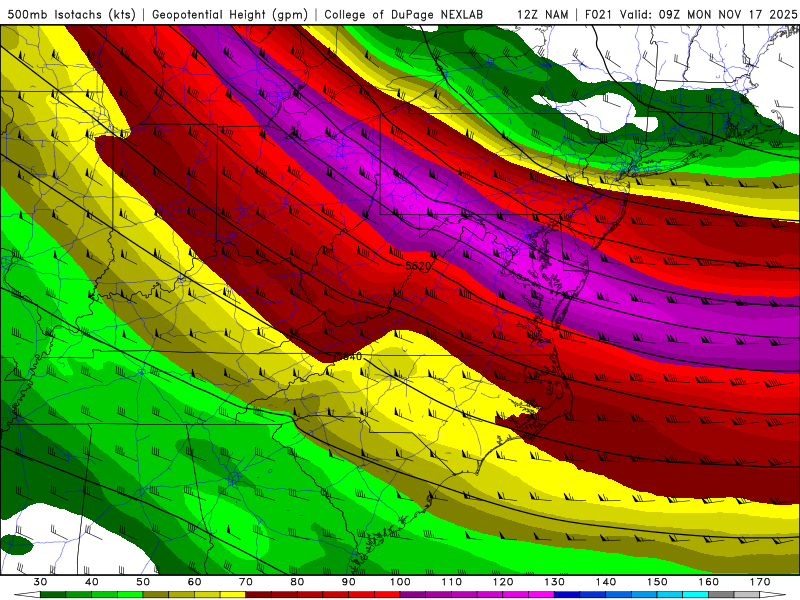Click the 130 kt legend label
Image resolution: width=800 pixels, height=600 pixels.
[x=554, y=582]
